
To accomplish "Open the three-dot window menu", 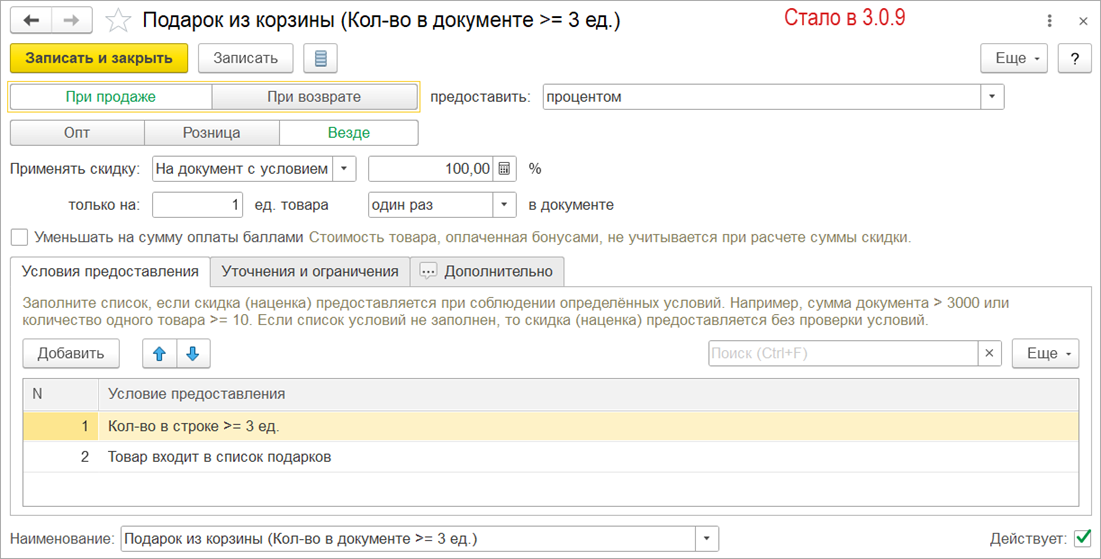I will click(x=1049, y=21).
